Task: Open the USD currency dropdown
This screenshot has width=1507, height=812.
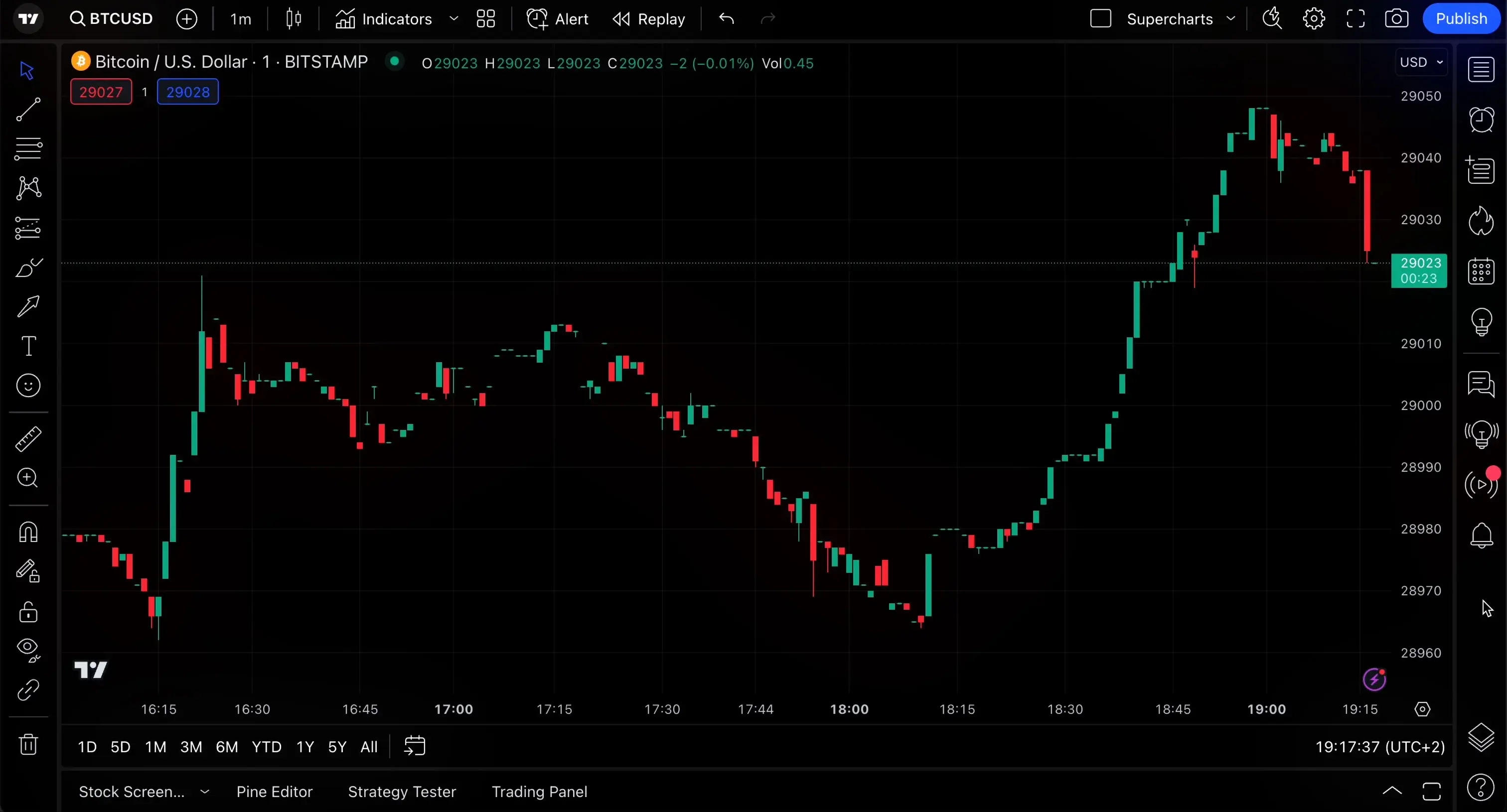Action: (1422, 62)
